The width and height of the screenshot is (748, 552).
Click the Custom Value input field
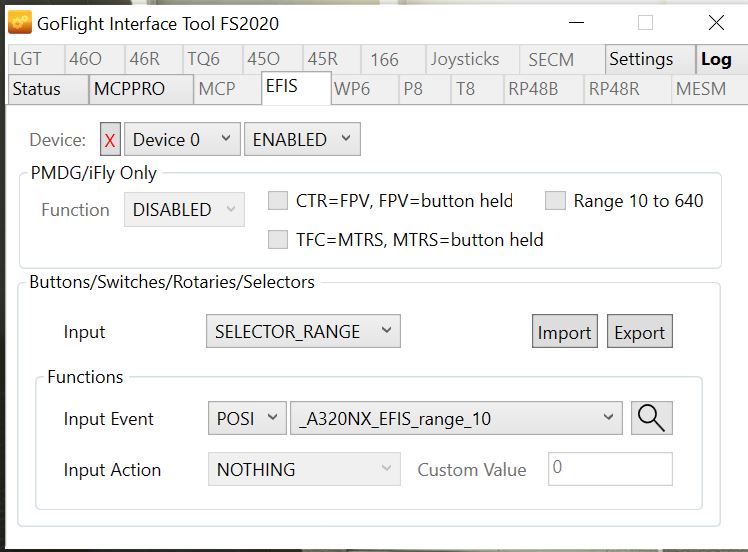click(610, 469)
